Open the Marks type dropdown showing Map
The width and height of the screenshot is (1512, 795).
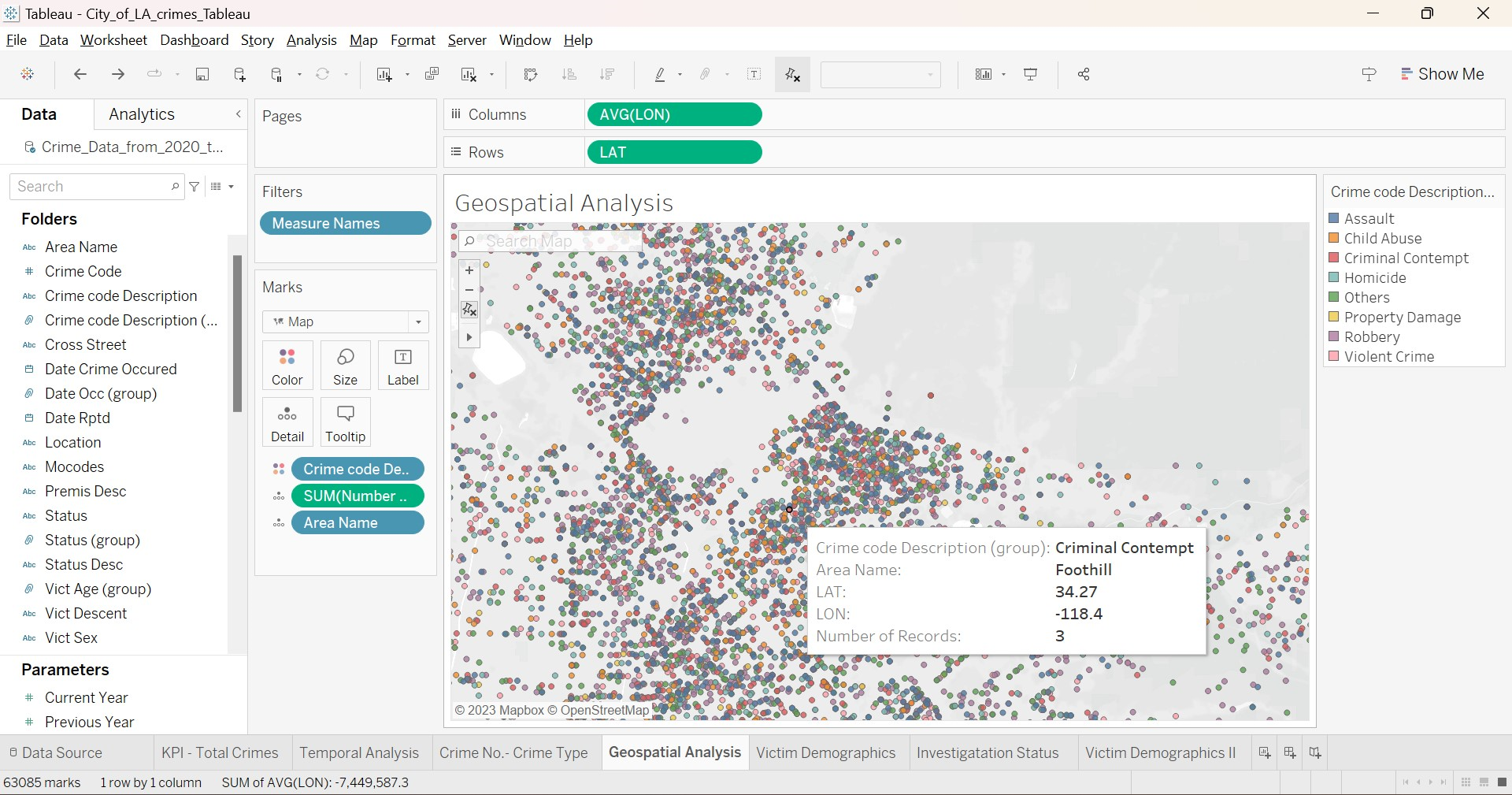(x=417, y=321)
